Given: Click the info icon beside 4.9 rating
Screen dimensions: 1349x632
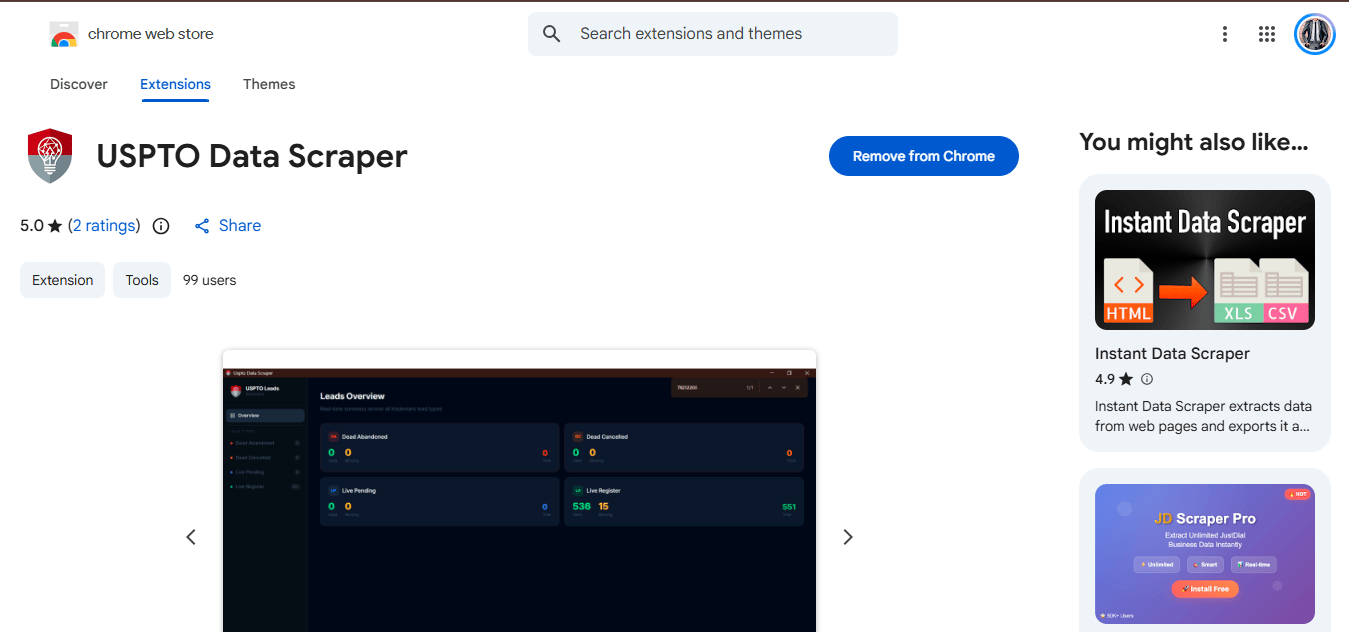Looking at the screenshot, I should pos(1147,379).
